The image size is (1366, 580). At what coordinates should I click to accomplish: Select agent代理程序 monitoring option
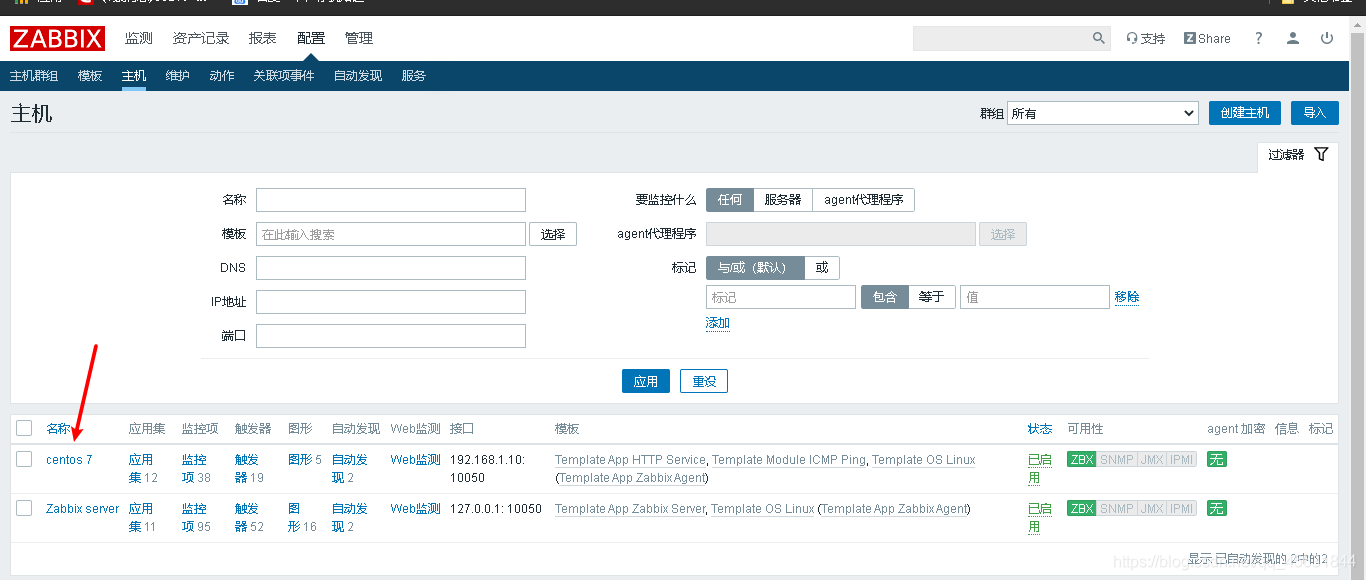point(863,199)
